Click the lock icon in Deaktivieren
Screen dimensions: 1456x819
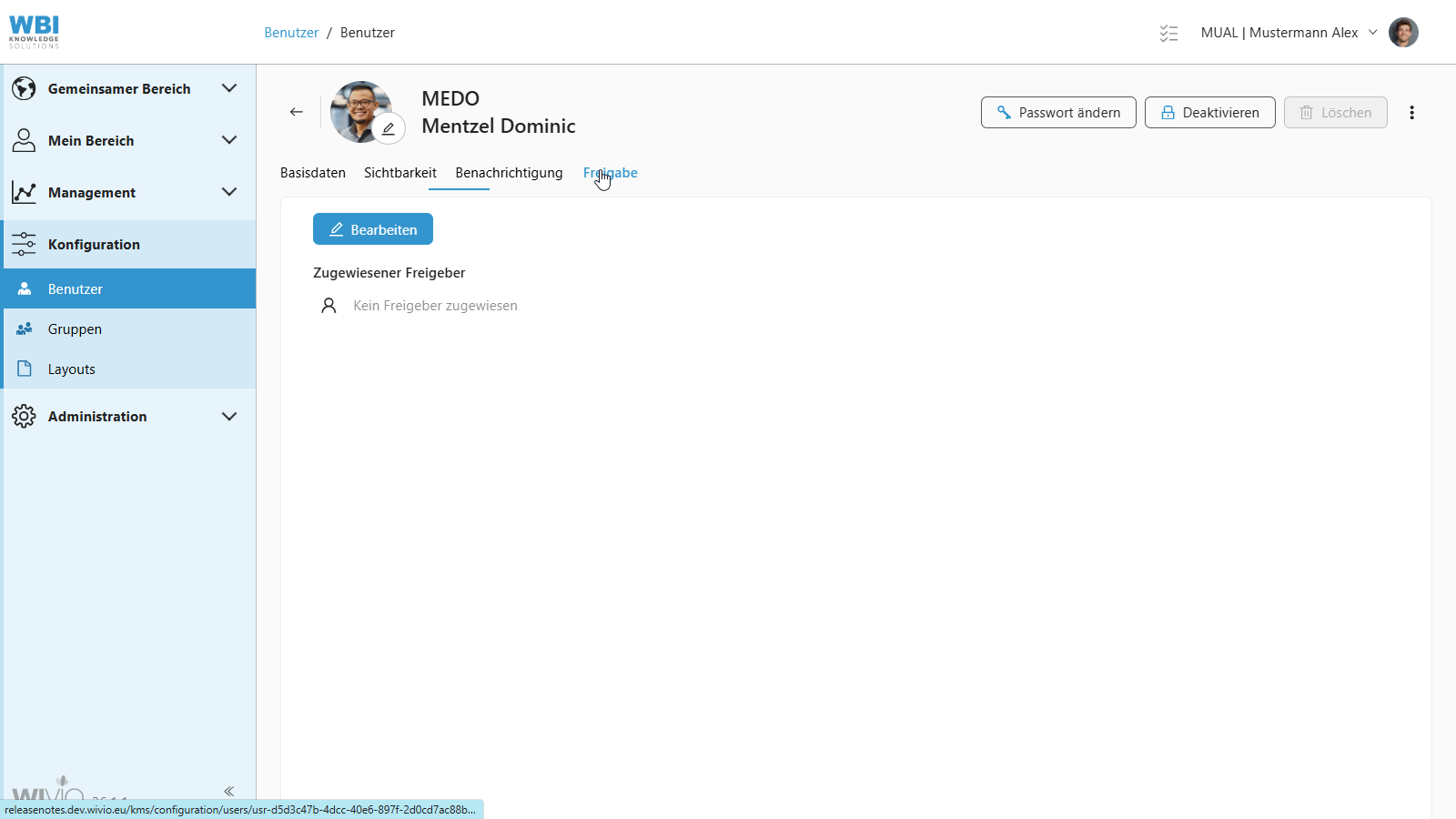click(x=1168, y=113)
